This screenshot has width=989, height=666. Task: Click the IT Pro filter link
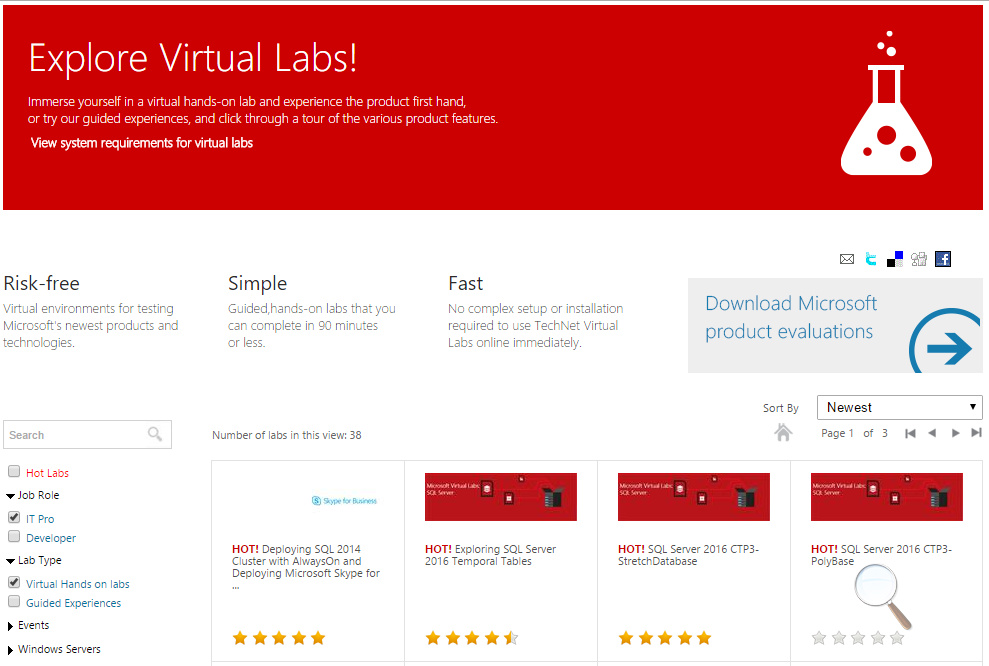point(40,519)
